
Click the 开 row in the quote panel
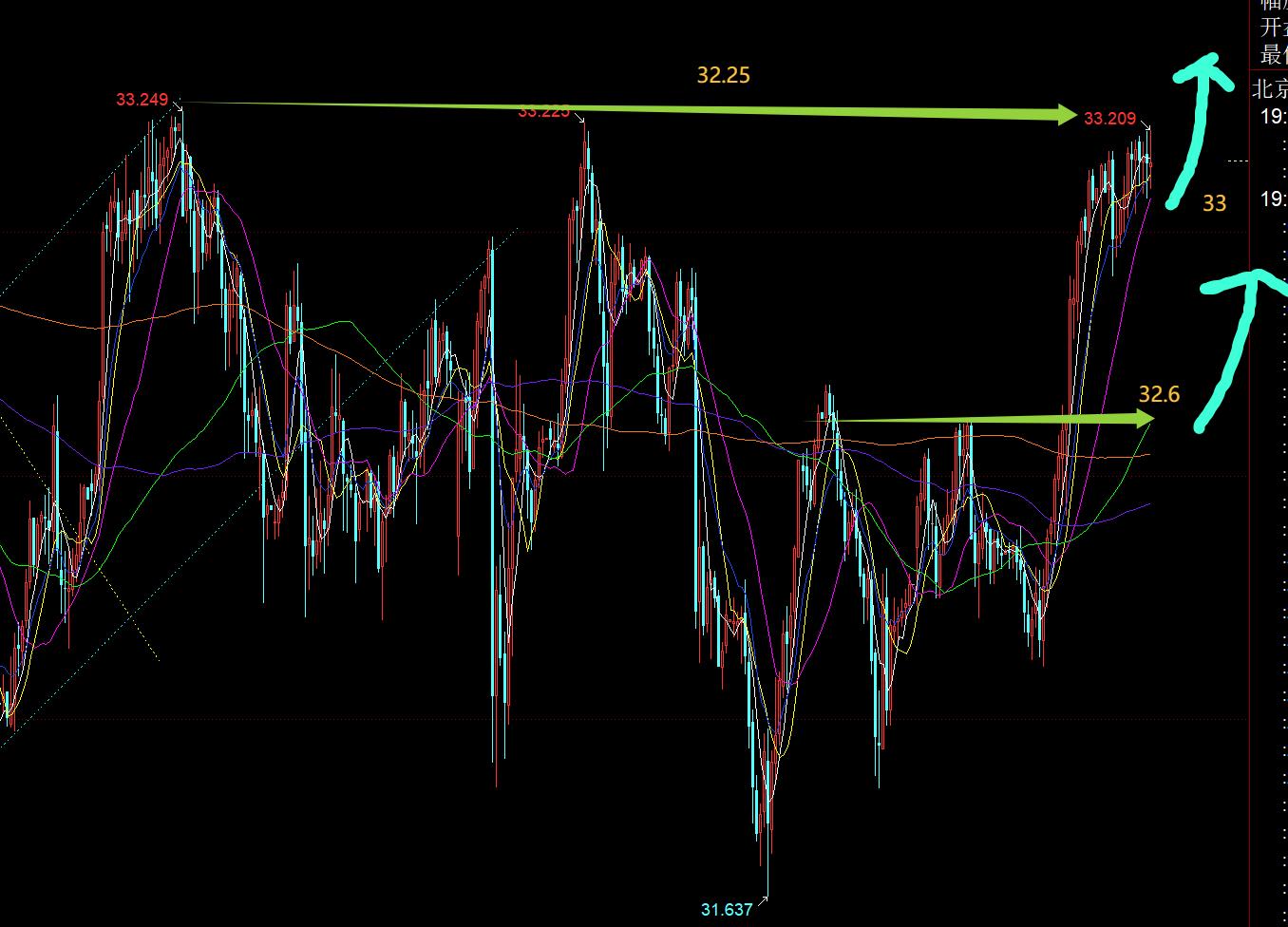tap(1271, 27)
